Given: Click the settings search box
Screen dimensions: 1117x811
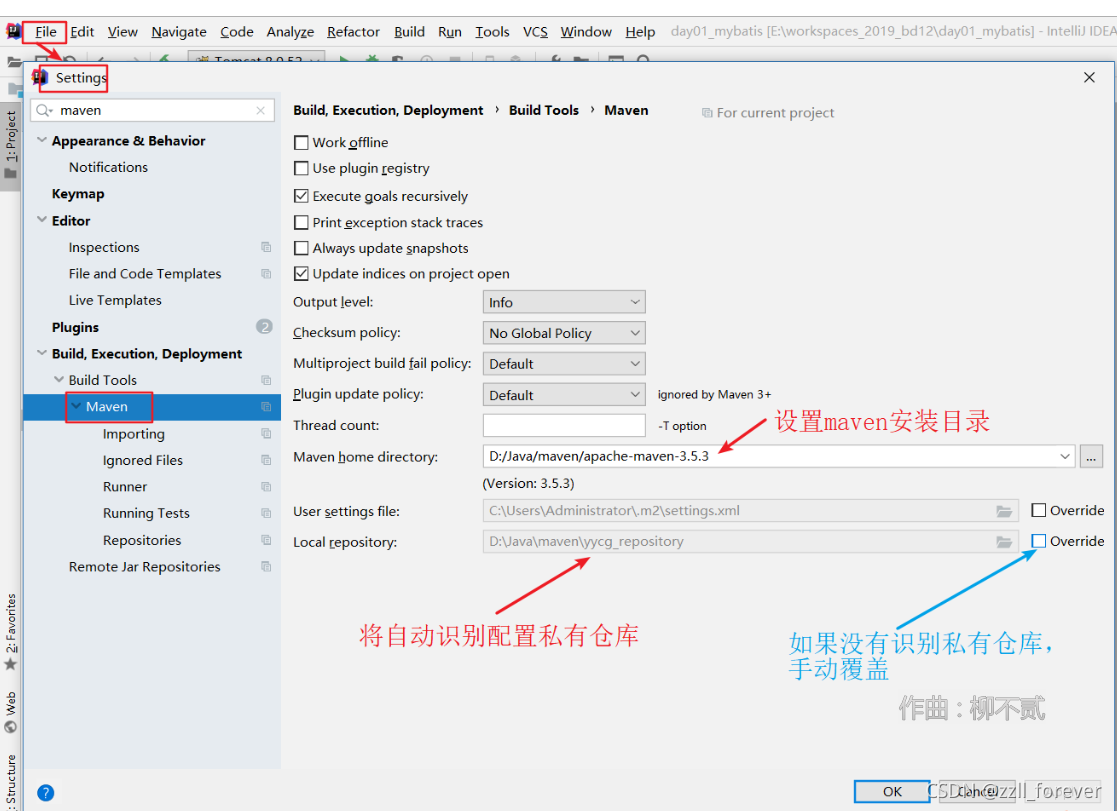Looking at the screenshot, I should (x=152, y=110).
